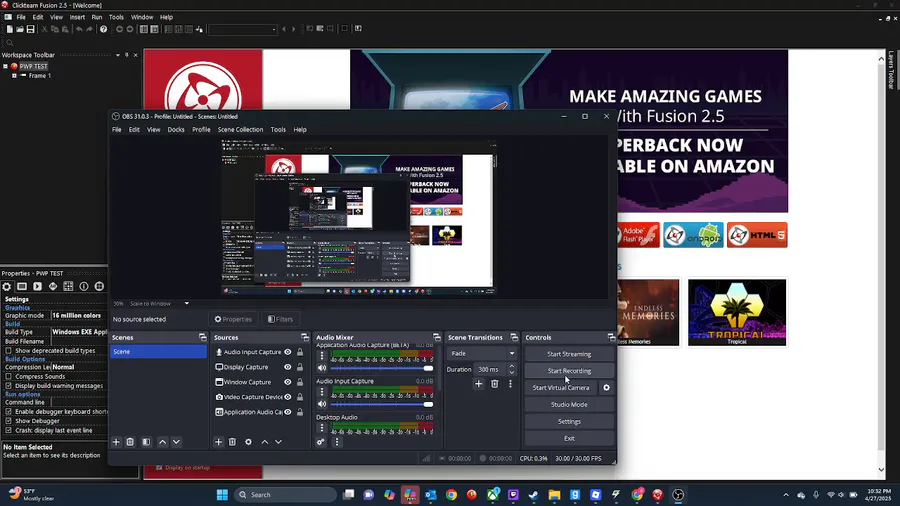Screen dimensions: 900x506
Task: Select Scene item in Scenes list
Action: click(x=158, y=352)
